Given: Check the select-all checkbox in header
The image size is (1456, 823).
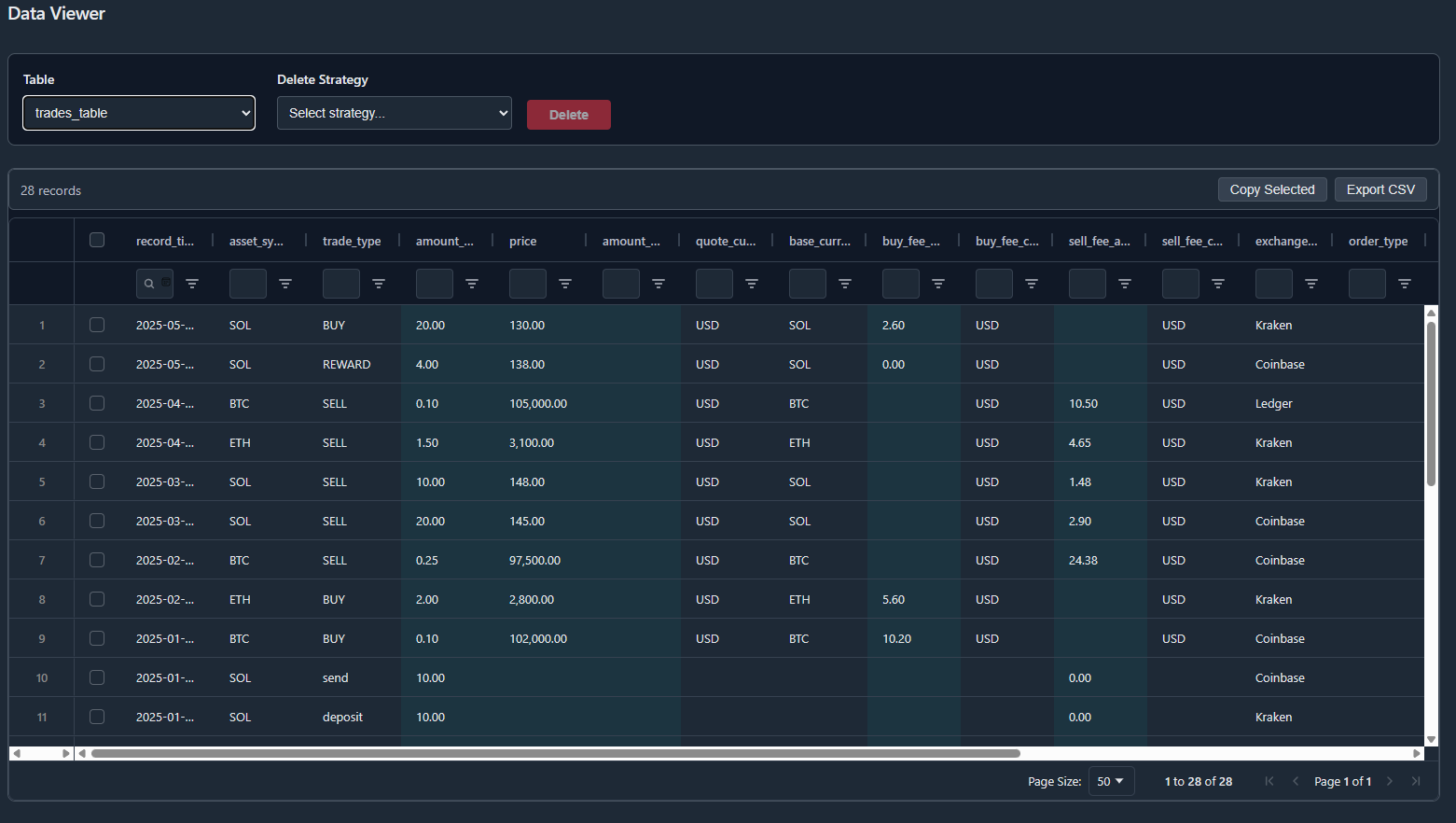Looking at the screenshot, I should 97,240.
